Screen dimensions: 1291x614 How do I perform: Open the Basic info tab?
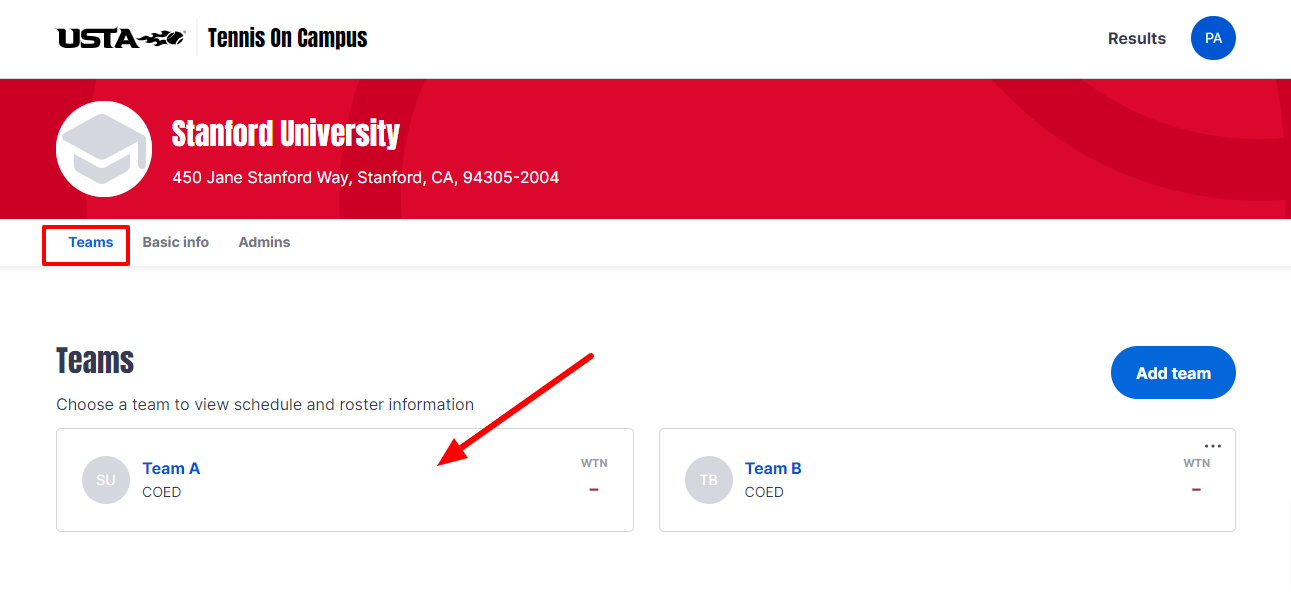click(x=176, y=242)
